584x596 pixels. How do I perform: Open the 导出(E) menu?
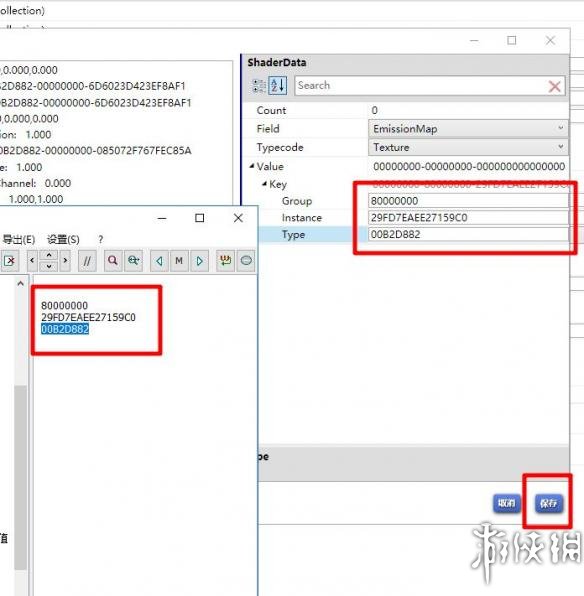pyautogui.click(x=19, y=239)
